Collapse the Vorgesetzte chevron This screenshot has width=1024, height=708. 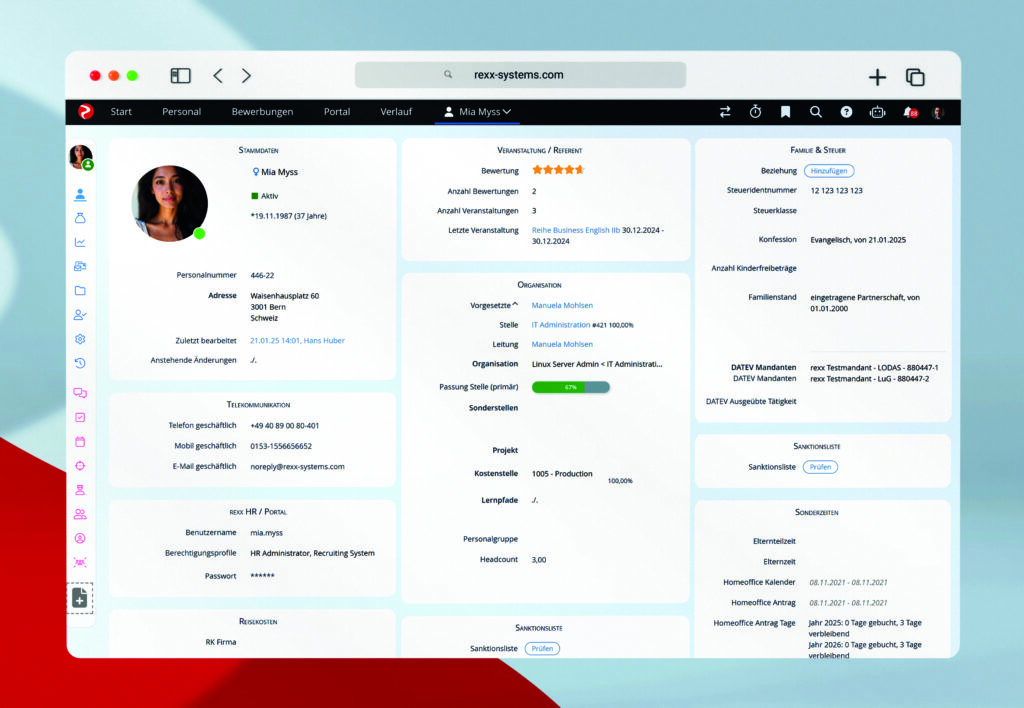pos(515,304)
